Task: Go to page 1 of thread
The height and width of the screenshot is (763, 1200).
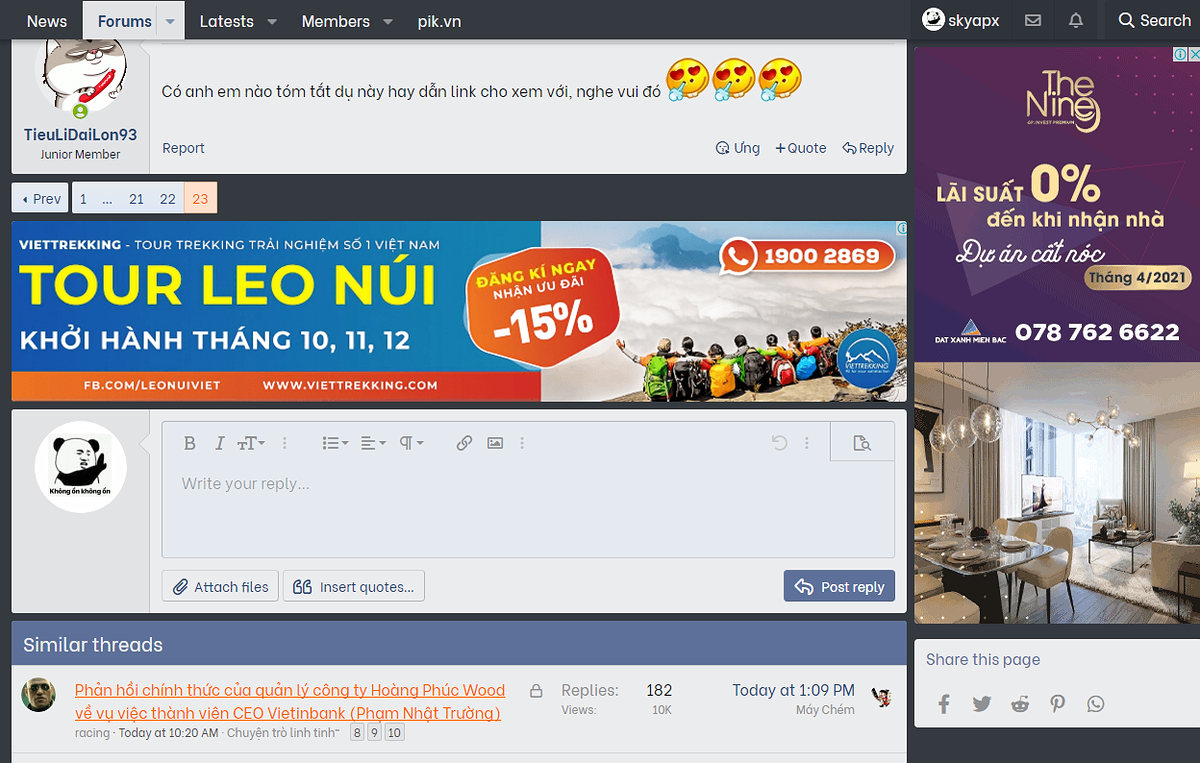Action: tap(84, 199)
